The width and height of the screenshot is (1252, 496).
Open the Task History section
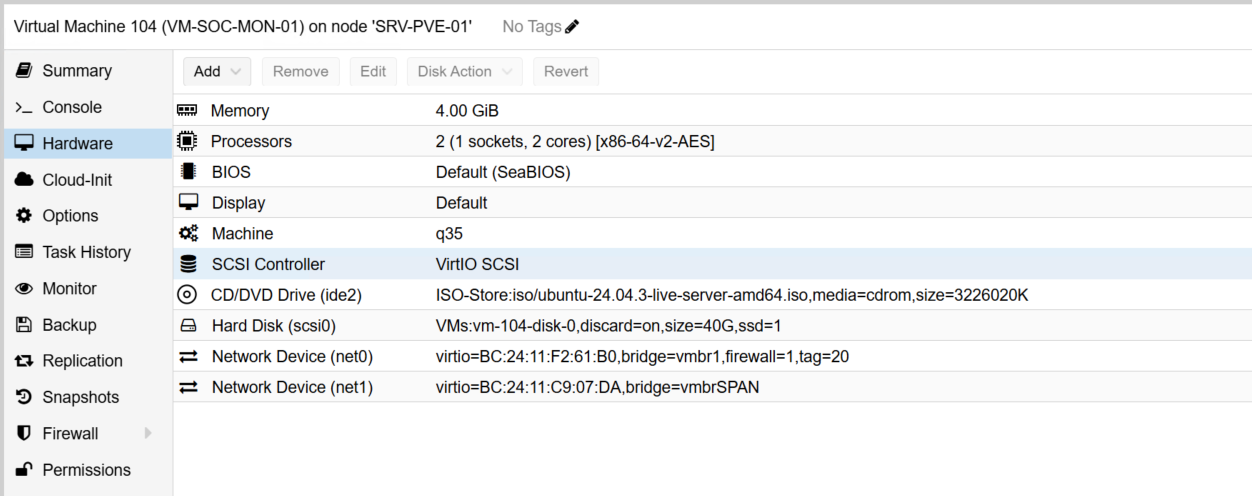pyautogui.click(x=86, y=252)
